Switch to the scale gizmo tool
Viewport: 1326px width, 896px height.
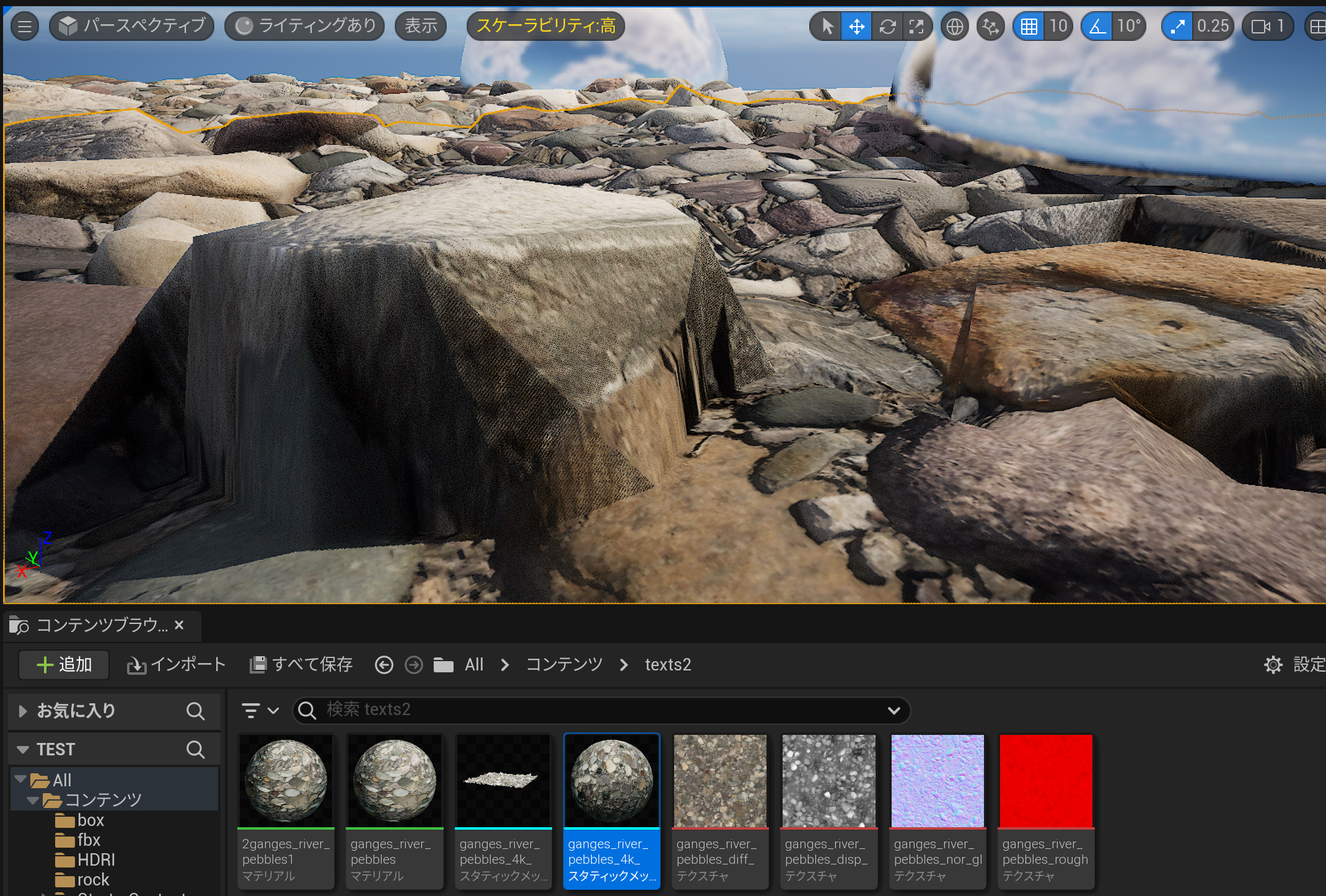pos(916,26)
